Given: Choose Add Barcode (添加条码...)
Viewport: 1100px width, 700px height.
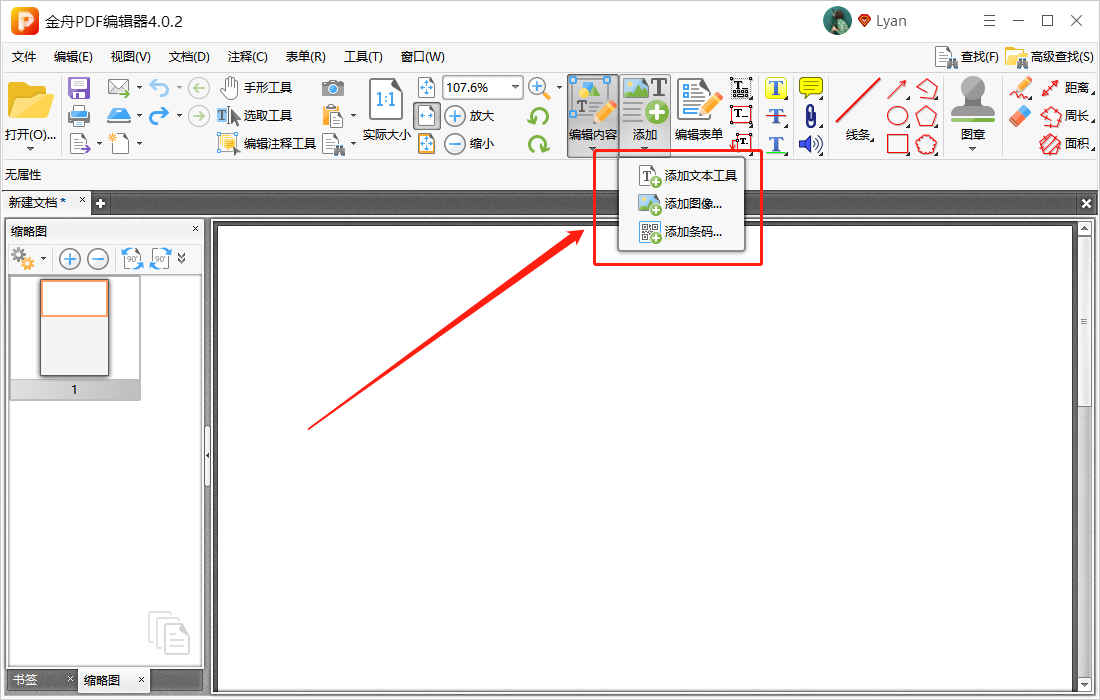Looking at the screenshot, I should coord(680,231).
